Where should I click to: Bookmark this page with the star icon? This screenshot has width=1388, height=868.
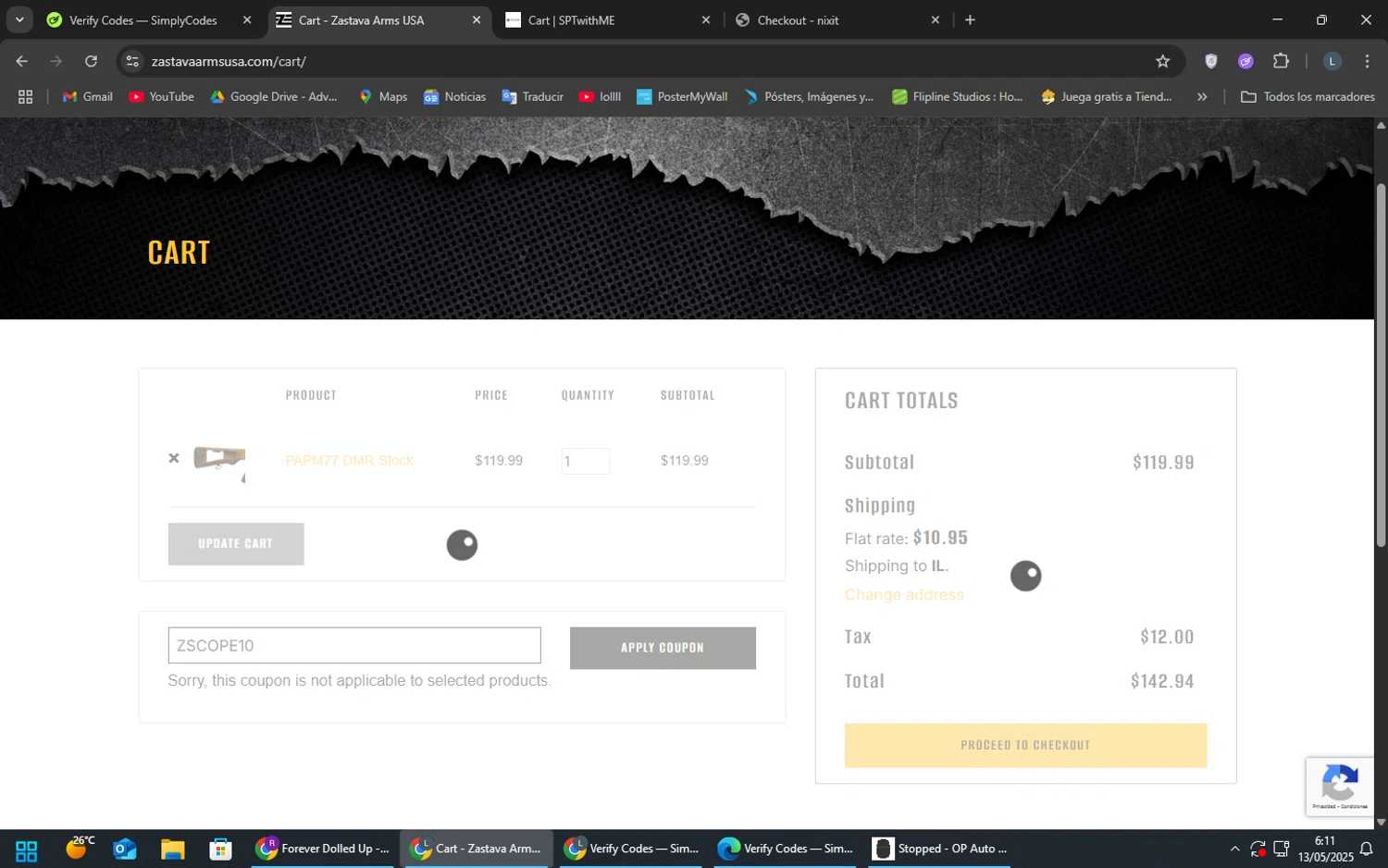(x=1163, y=61)
